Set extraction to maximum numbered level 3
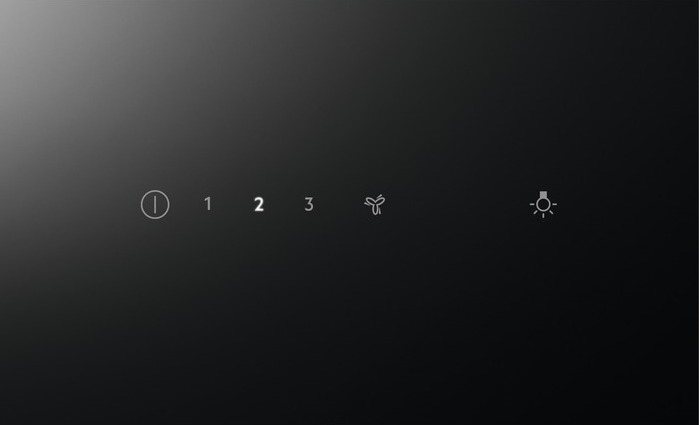 click(x=309, y=204)
